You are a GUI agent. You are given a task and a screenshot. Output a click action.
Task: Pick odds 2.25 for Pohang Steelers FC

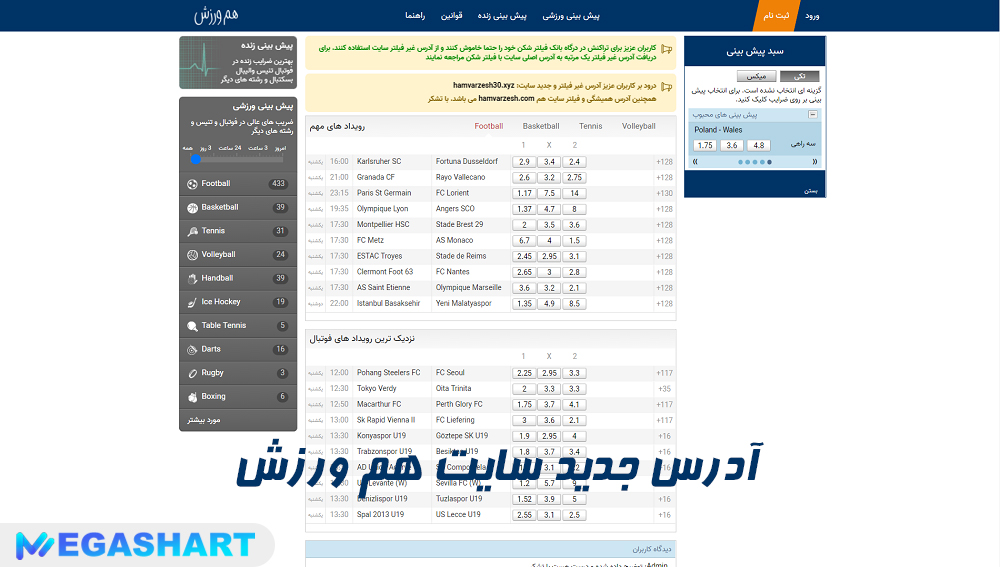[524, 373]
